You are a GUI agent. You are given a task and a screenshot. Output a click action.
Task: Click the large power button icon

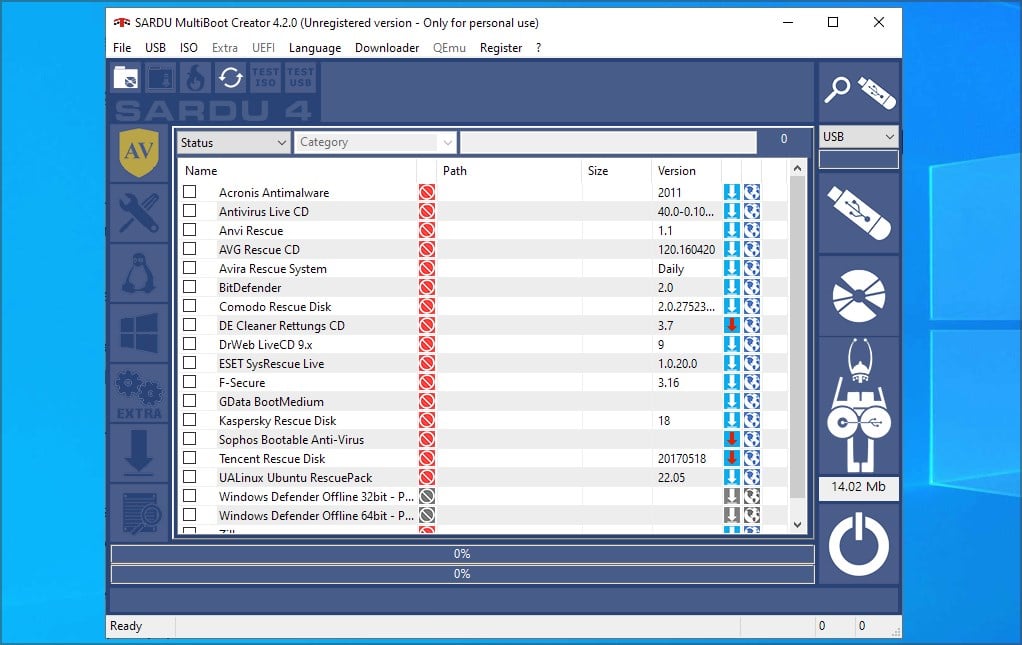858,546
